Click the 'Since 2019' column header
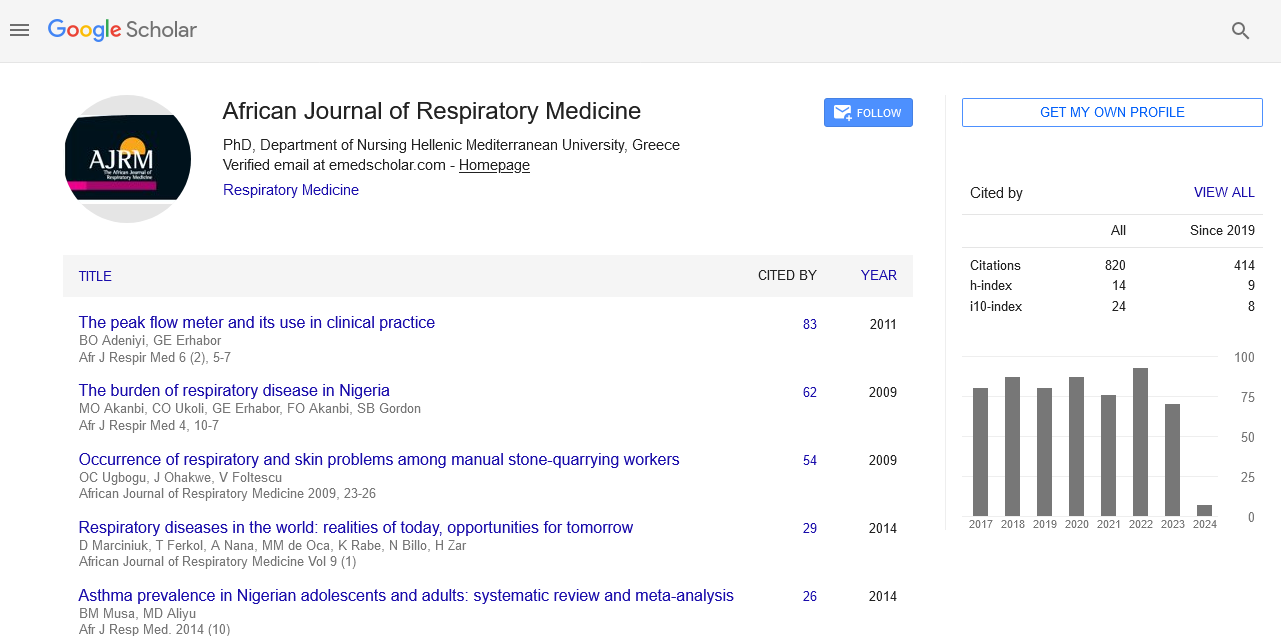The height and width of the screenshot is (636, 1281). [x=1222, y=230]
